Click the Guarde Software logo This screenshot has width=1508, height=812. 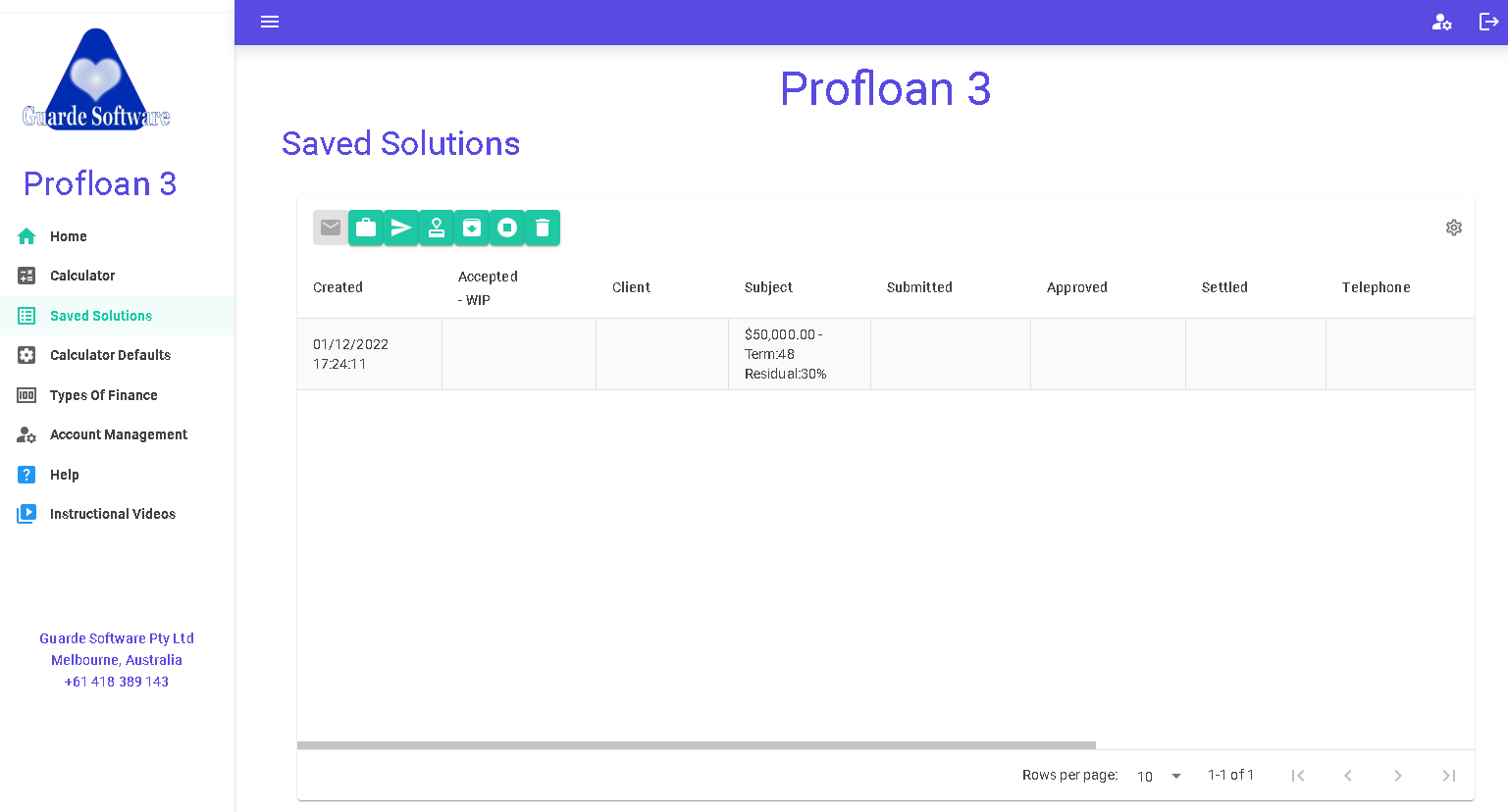(x=96, y=79)
